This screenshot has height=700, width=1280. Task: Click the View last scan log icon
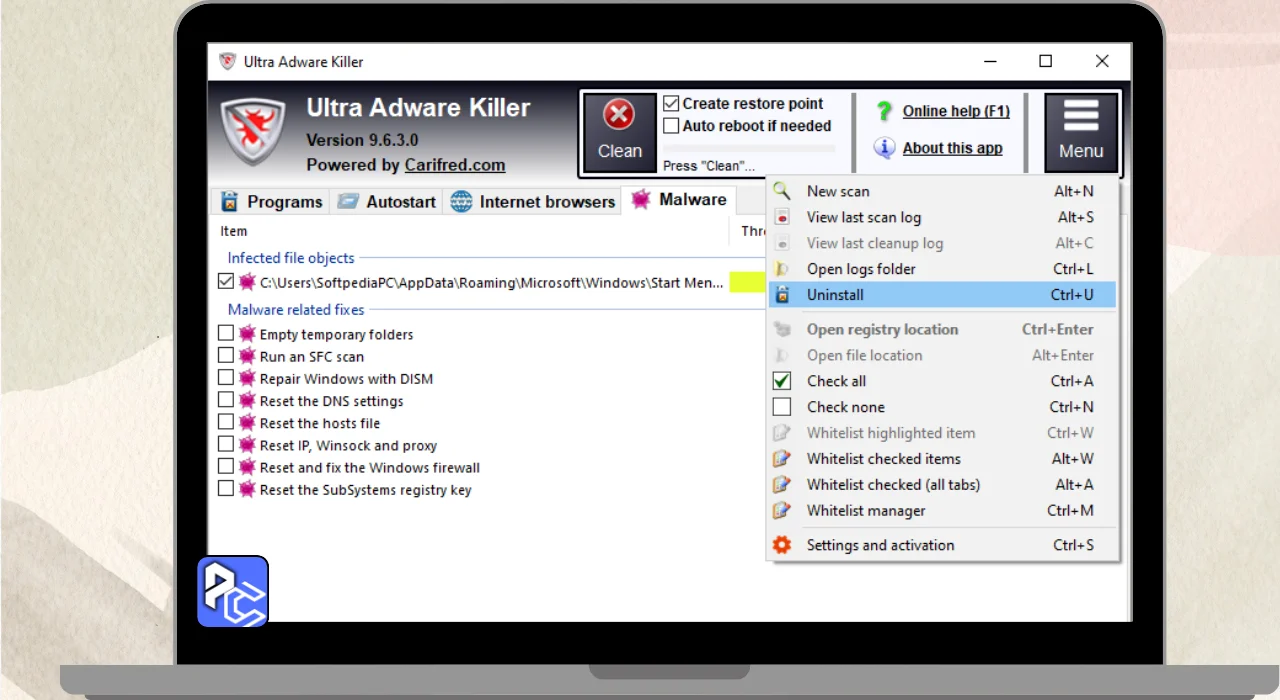tap(782, 217)
